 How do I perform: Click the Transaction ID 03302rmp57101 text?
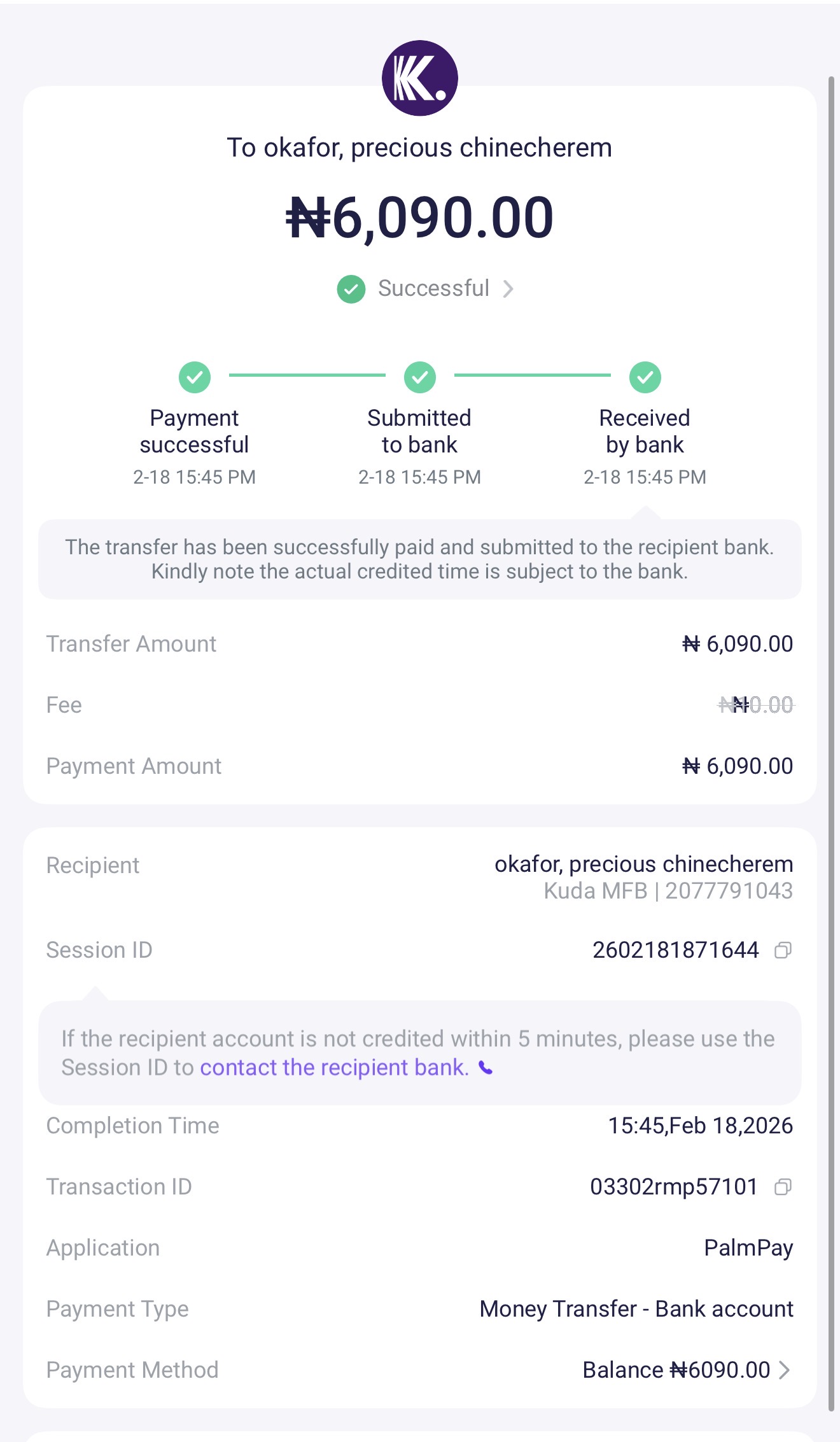coord(674,1187)
